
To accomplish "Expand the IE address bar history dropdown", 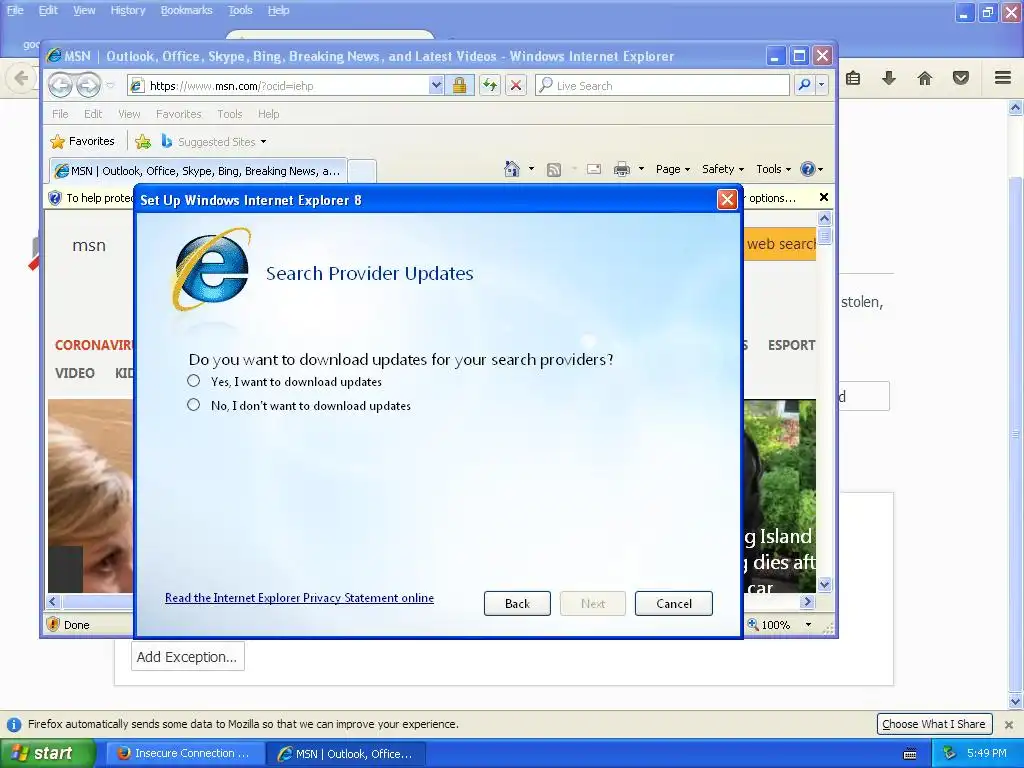I will 436,86.
